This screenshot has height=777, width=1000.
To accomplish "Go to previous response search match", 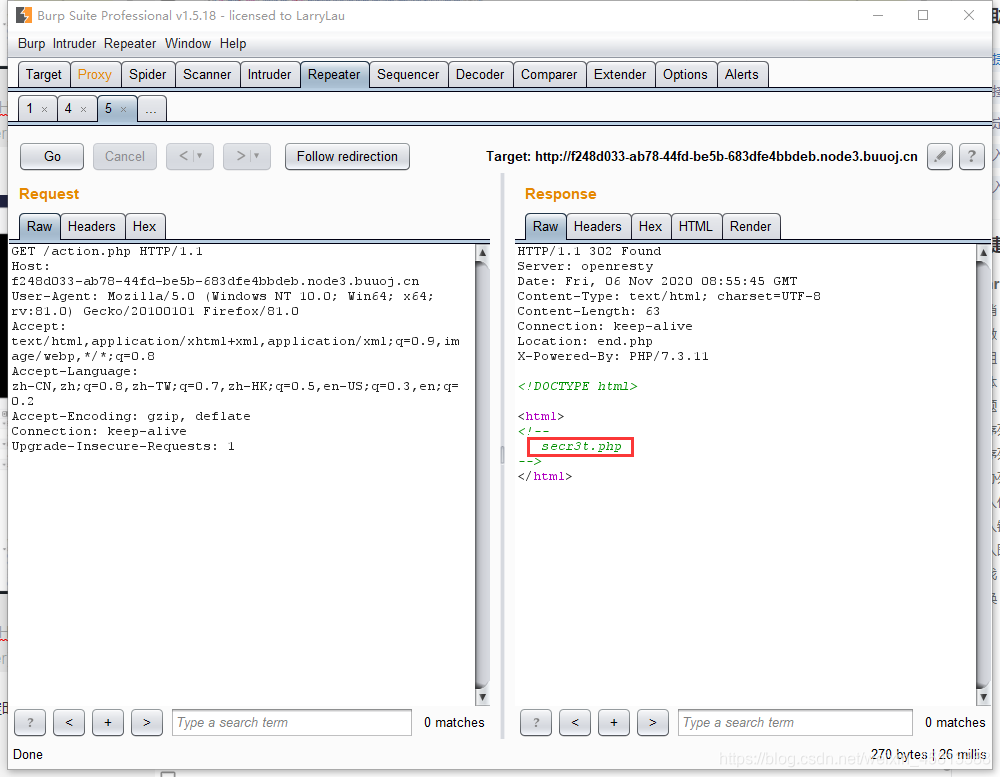I will pos(575,723).
